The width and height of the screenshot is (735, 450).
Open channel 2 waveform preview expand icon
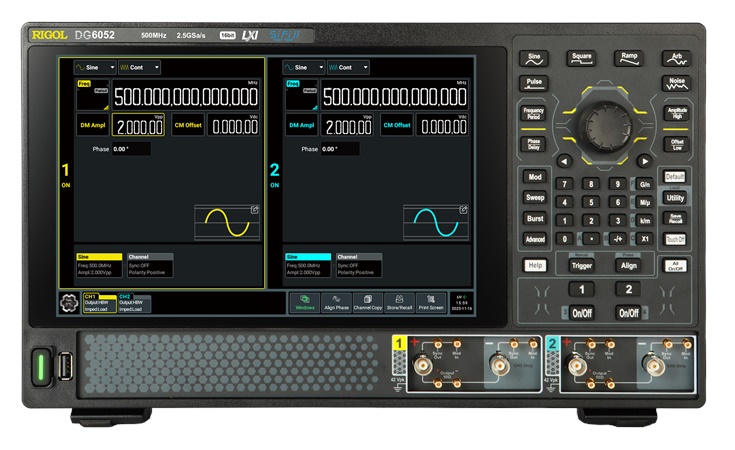[x=463, y=210]
